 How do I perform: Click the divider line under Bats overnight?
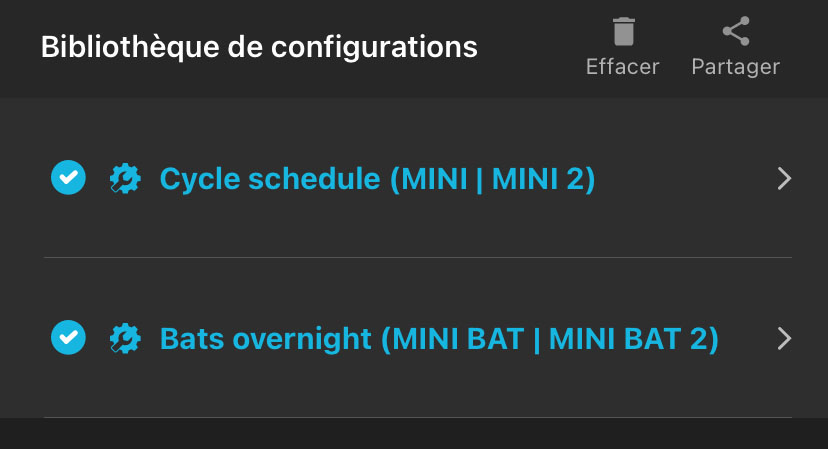point(418,417)
